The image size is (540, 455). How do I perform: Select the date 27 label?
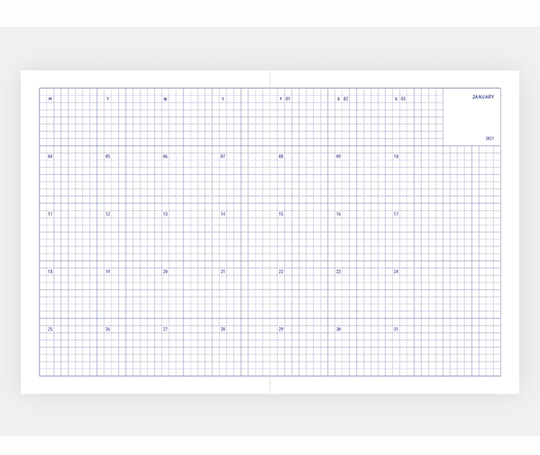[x=165, y=329]
